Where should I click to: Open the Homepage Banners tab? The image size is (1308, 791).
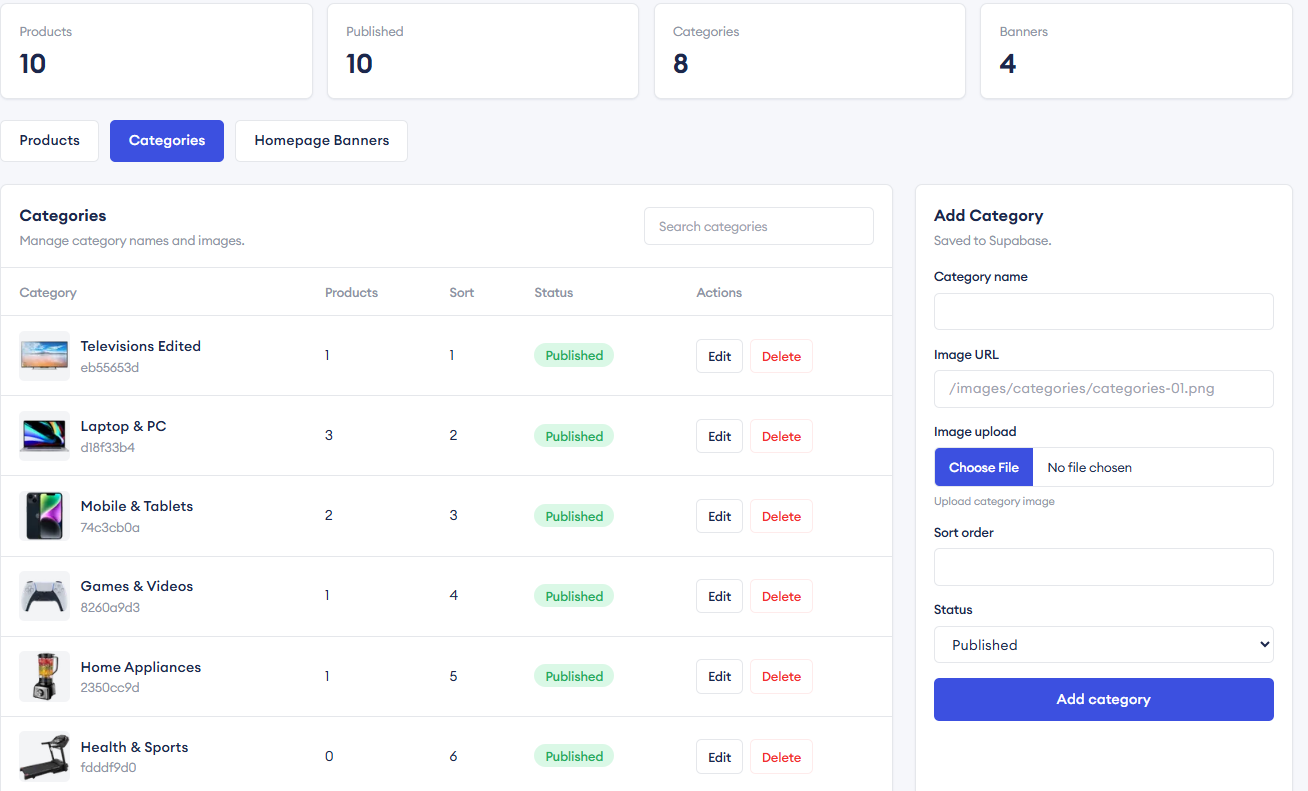[321, 141]
